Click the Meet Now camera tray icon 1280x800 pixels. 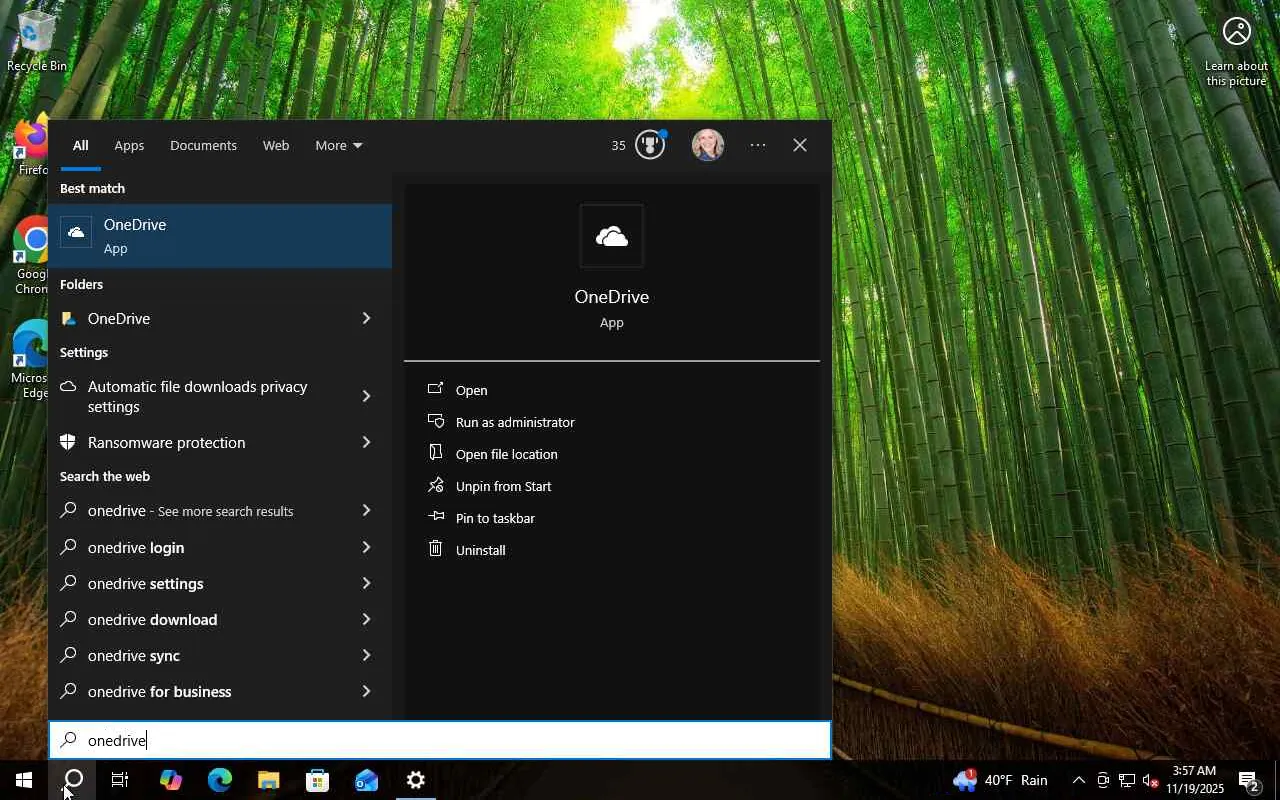click(x=1103, y=780)
